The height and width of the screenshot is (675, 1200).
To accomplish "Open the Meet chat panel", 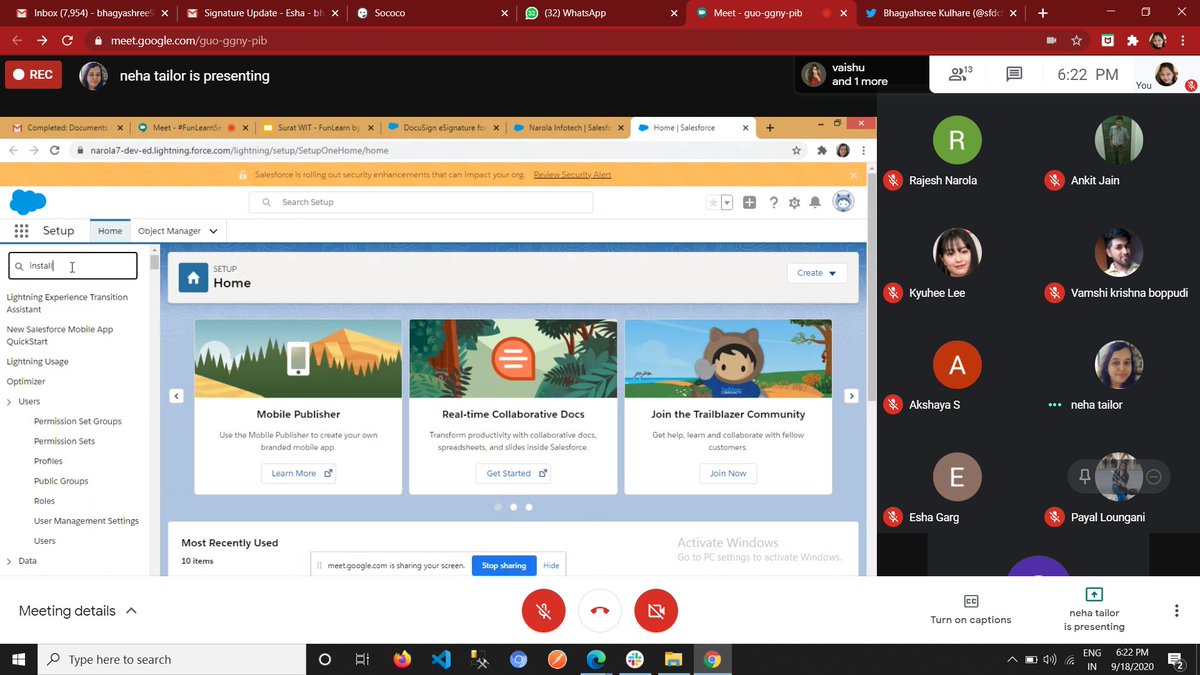I will click(1014, 74).
